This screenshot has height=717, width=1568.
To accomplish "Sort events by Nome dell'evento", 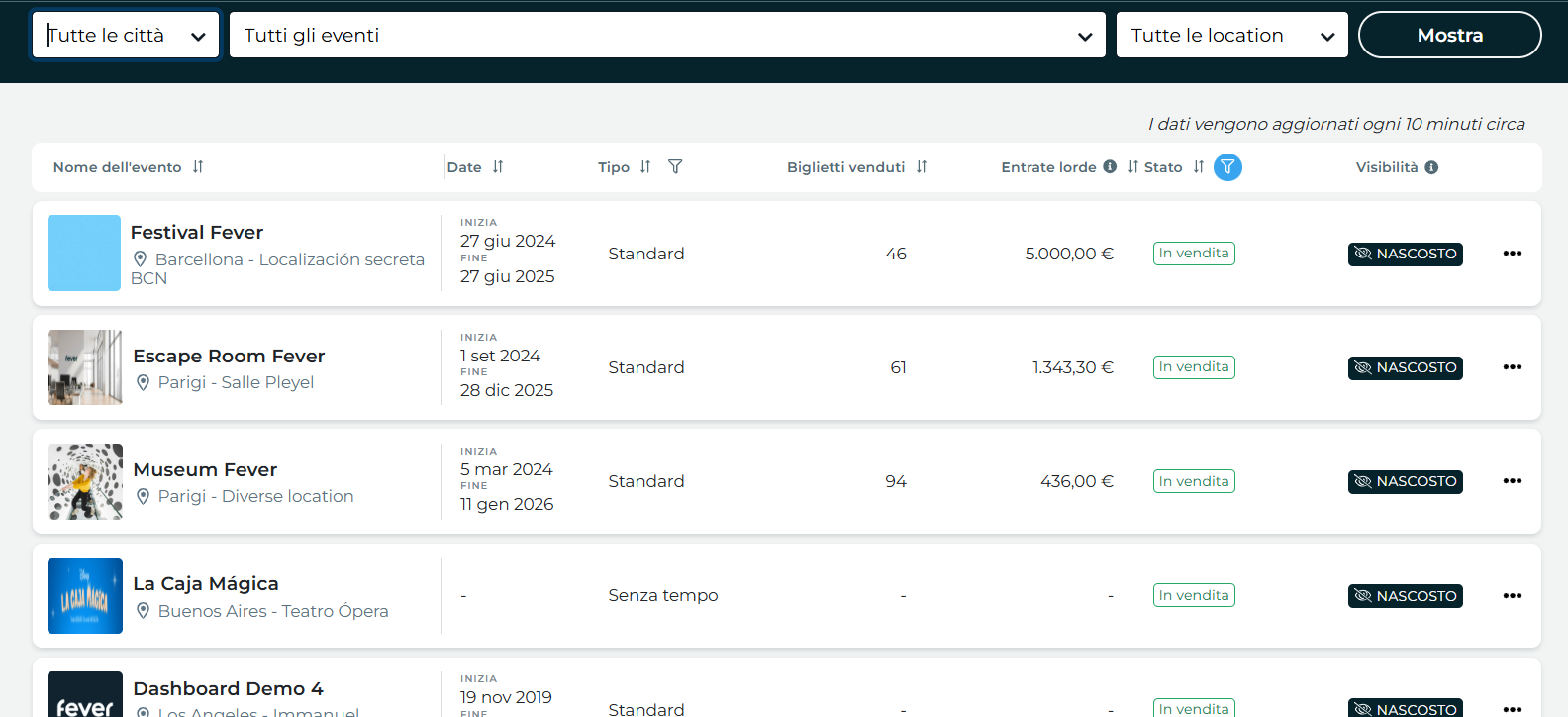I will [x=198, y=167].
